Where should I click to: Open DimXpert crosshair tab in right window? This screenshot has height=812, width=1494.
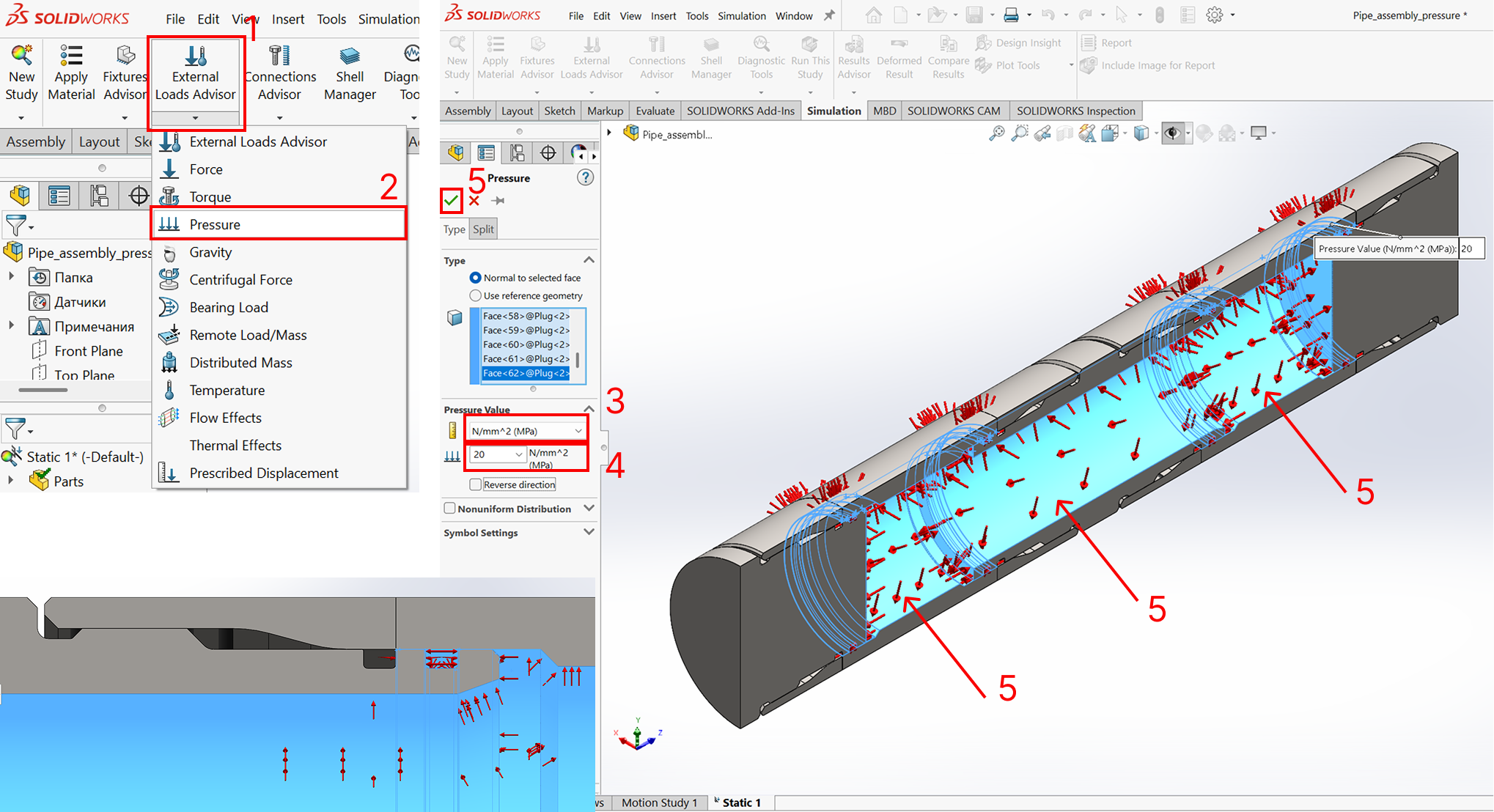tap(548, 152)
